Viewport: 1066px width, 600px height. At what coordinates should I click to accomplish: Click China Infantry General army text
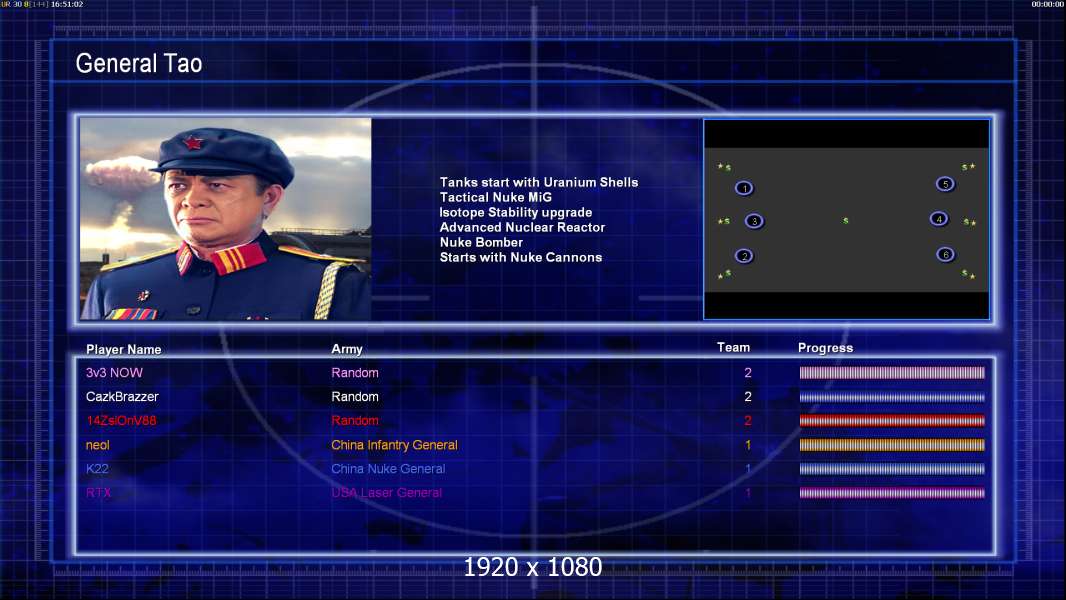(394, 445)
